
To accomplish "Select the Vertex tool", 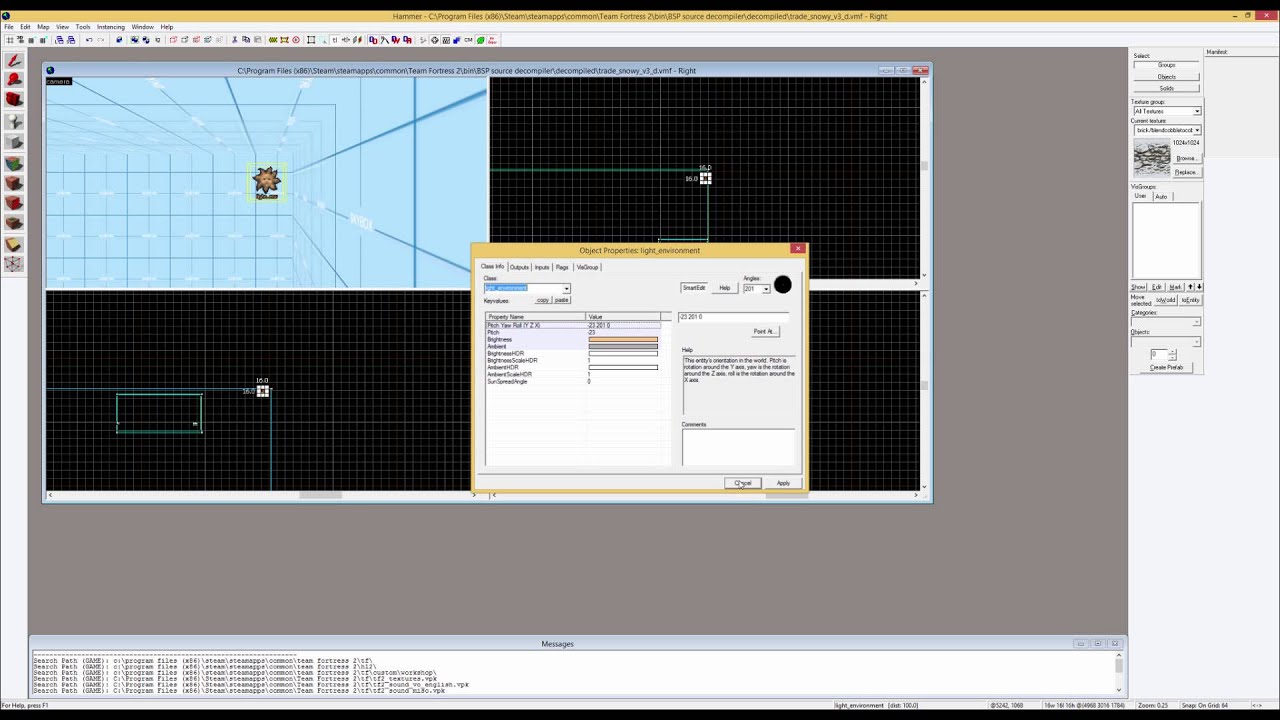I will click(x=14, y=265).
